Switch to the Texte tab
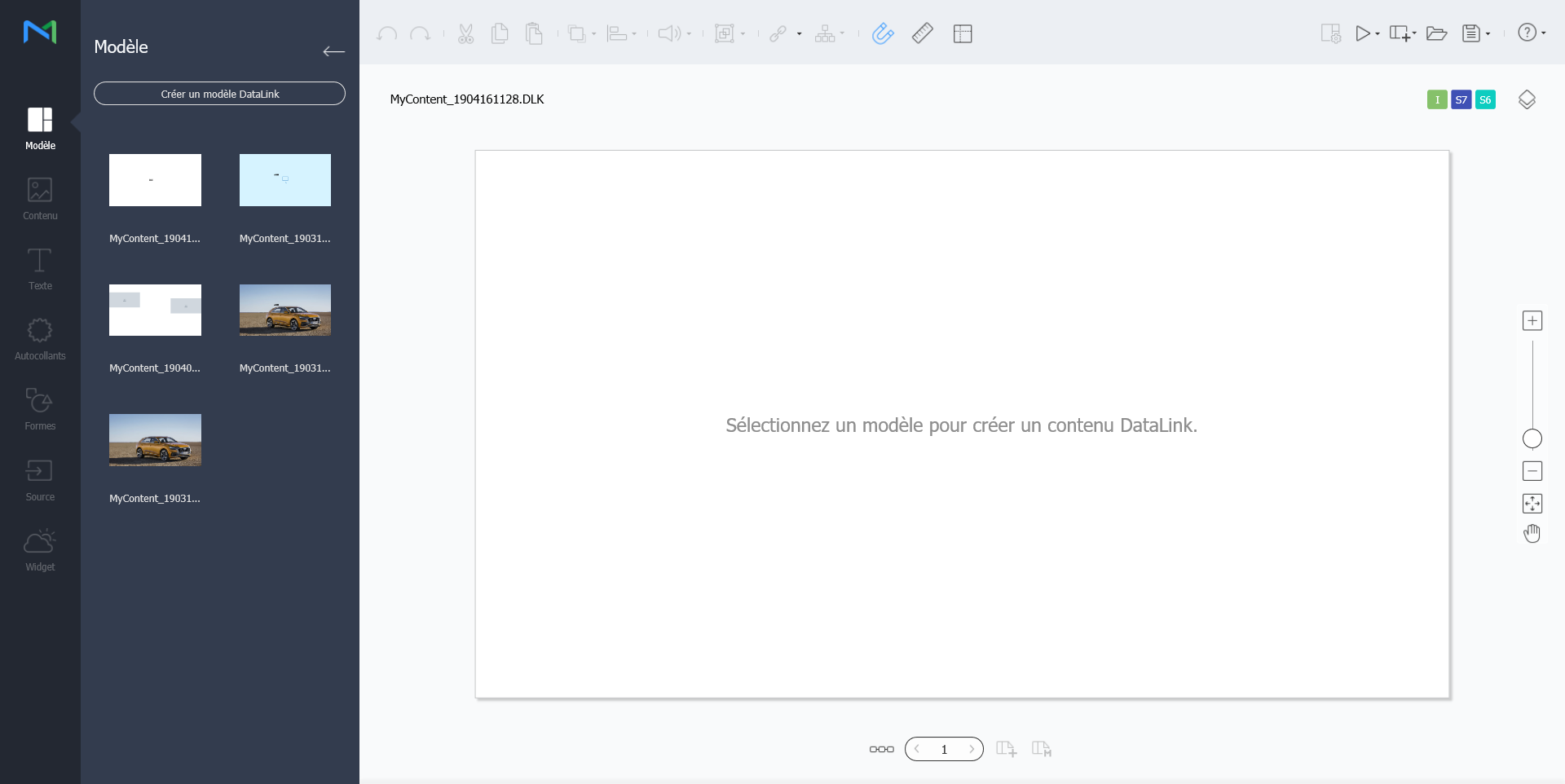The height and width of the screenshot is (784, 1565). pyautogui.click(x=40, y=269)
